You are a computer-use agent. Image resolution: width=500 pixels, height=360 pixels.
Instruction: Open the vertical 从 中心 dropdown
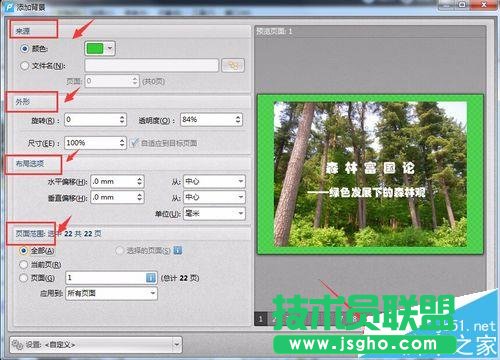tap(214, 197)
